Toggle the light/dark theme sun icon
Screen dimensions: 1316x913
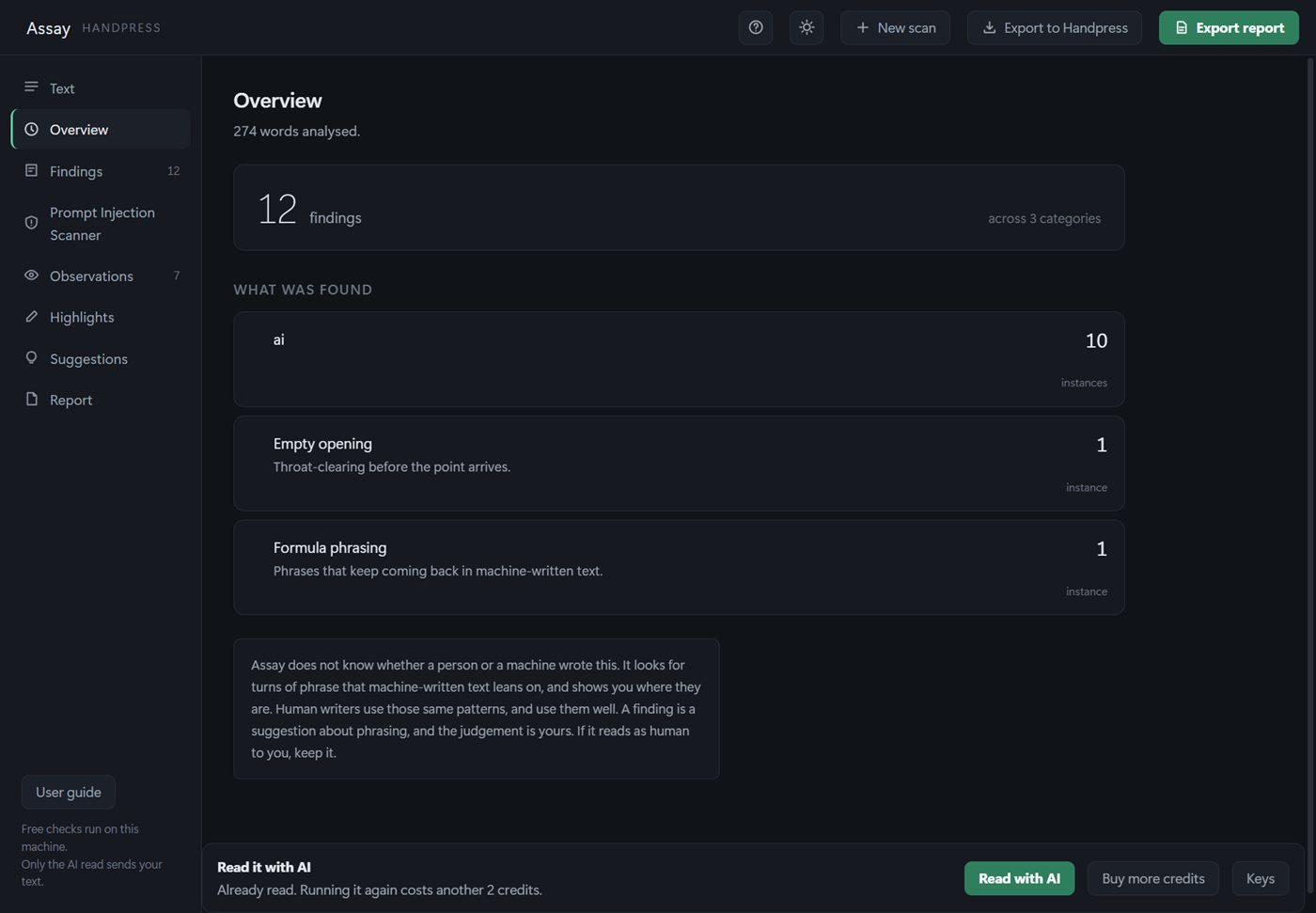tap(807, 28)
